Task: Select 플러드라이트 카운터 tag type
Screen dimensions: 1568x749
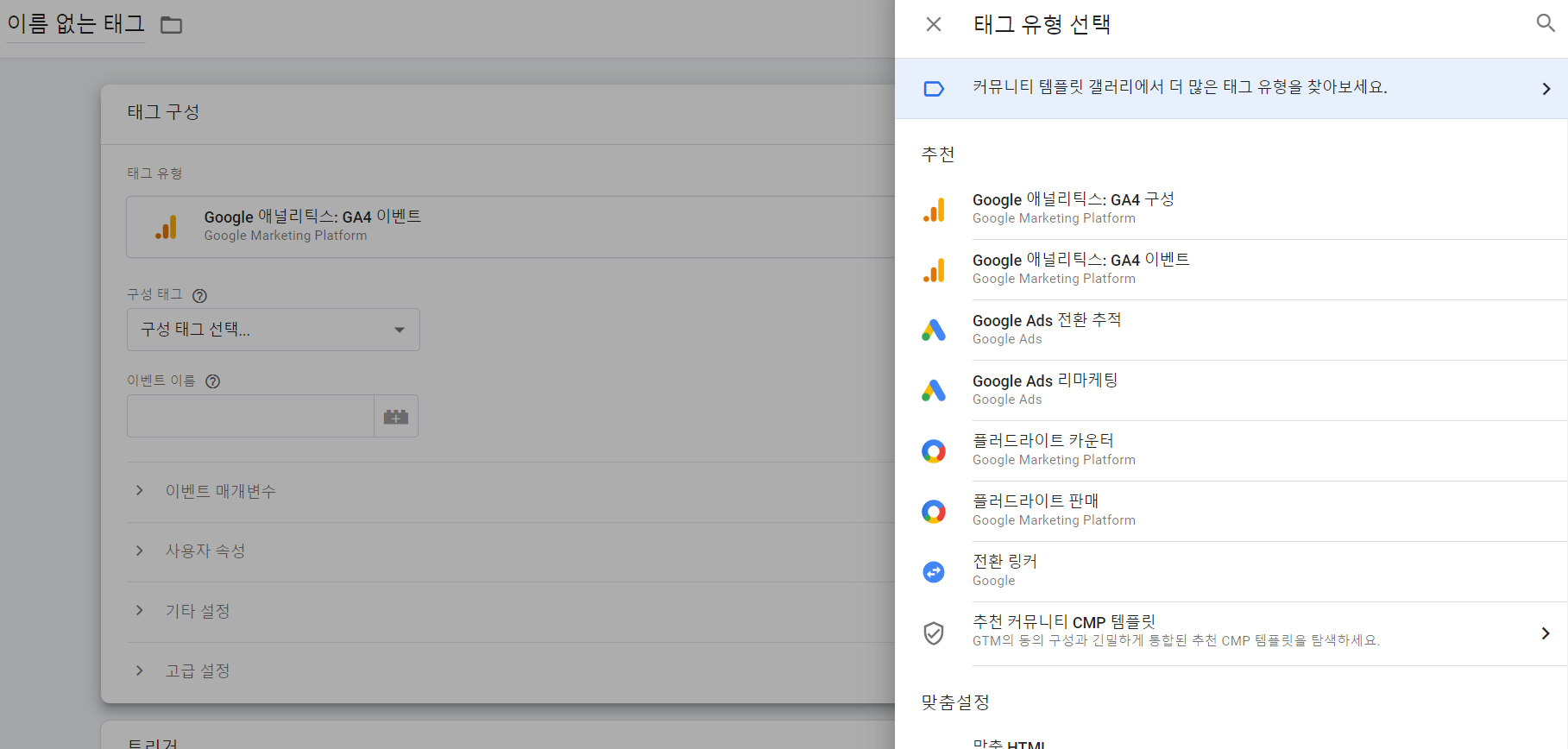Action: pyautogui.click(x=1231, y=451)
